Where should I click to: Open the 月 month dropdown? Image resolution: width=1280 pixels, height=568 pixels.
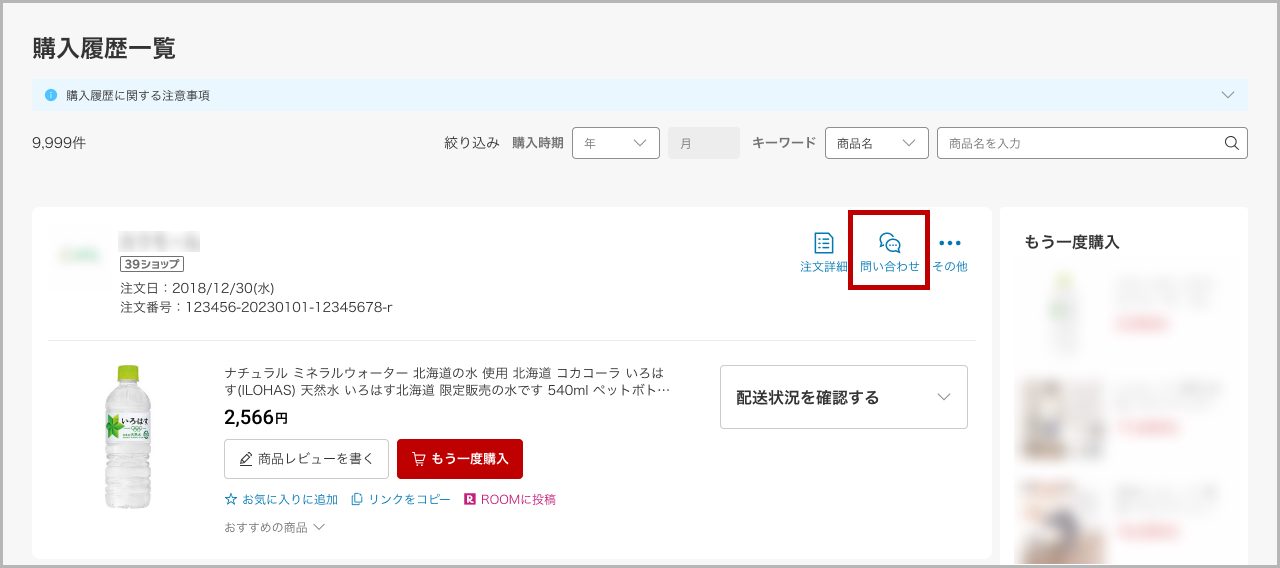pyautogui.click(x=703, y=143)
